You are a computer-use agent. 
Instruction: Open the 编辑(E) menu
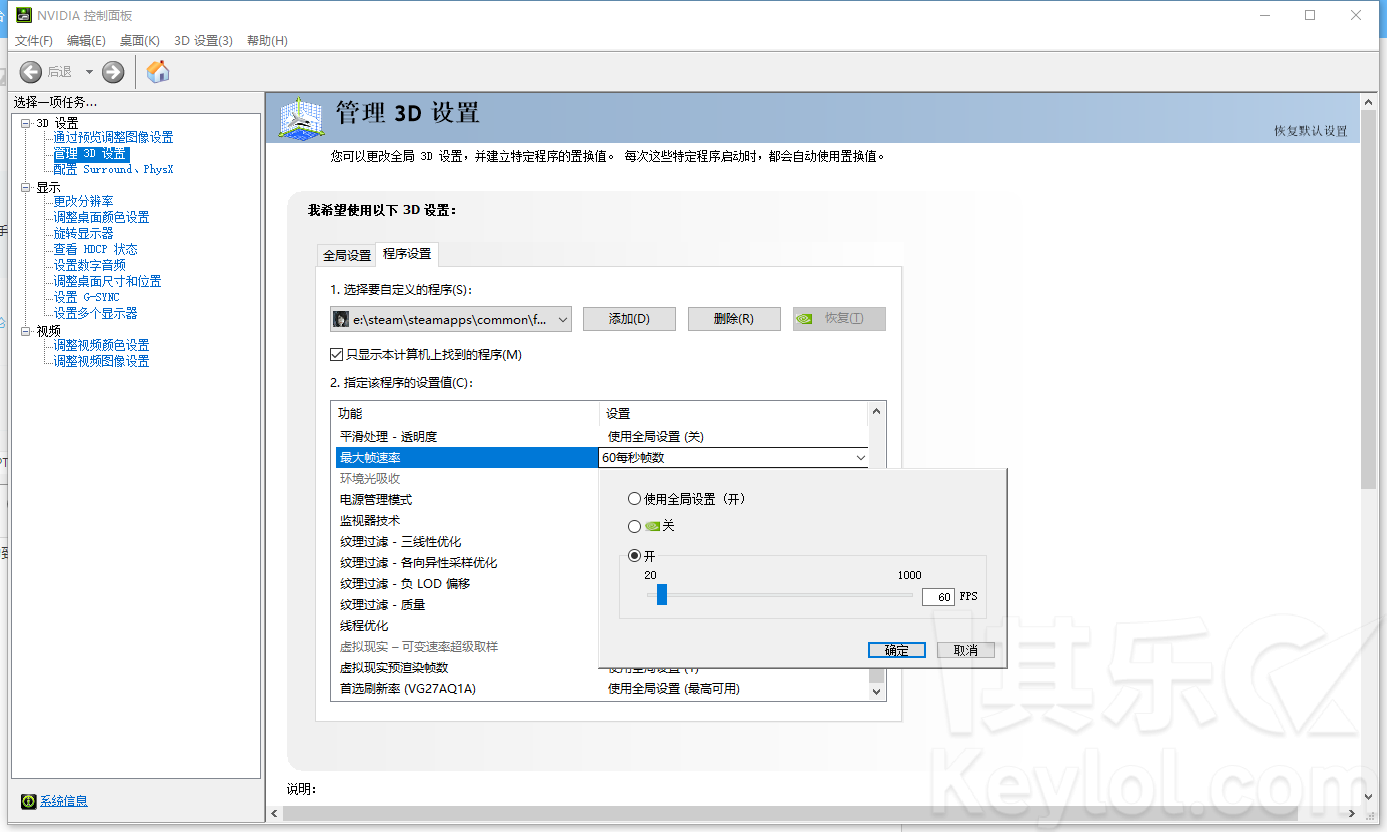(x=86, y=40)
